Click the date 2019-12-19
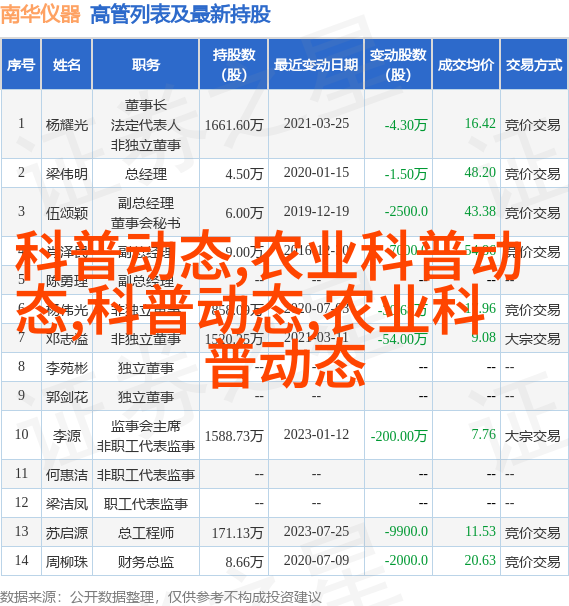Image resolution: width=569 pixels, height=606 pixels. click(316, 211)
